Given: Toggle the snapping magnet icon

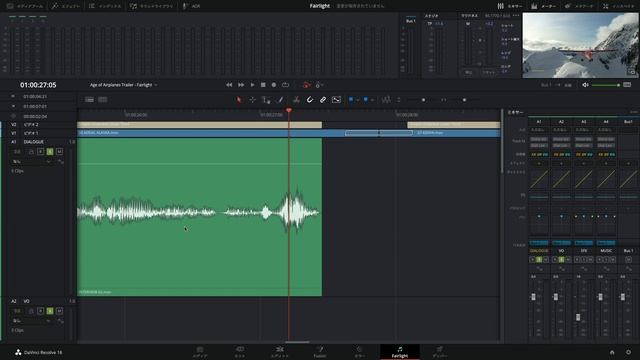Looking at the screenshot, I should (x=310, y=100).
